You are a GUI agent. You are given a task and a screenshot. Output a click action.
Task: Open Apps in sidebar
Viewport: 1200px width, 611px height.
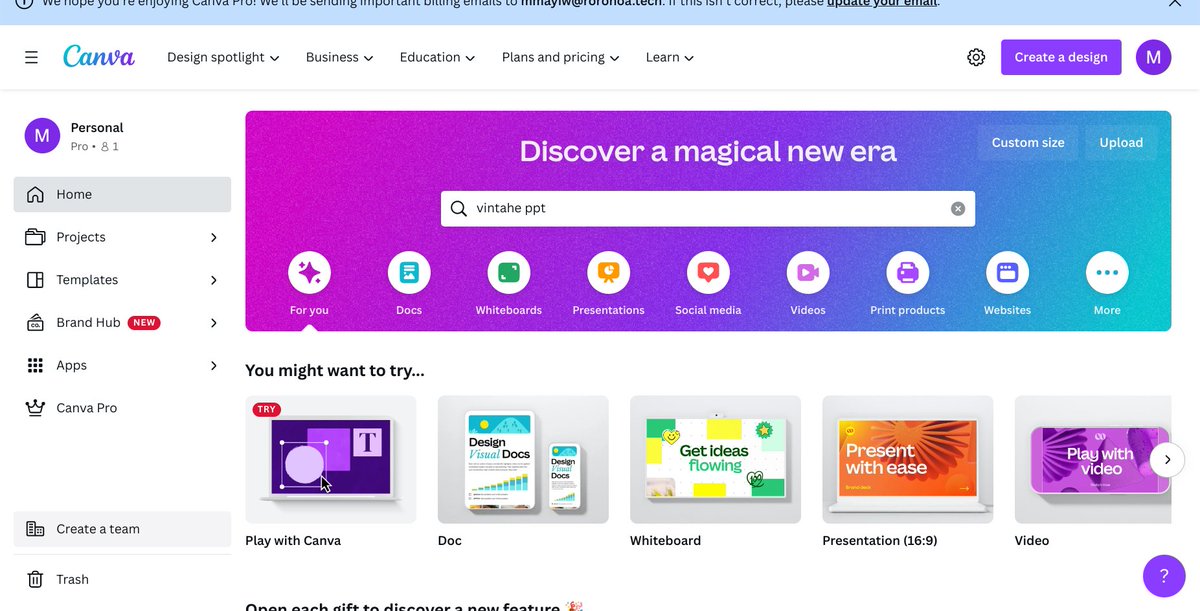(122, 365)
